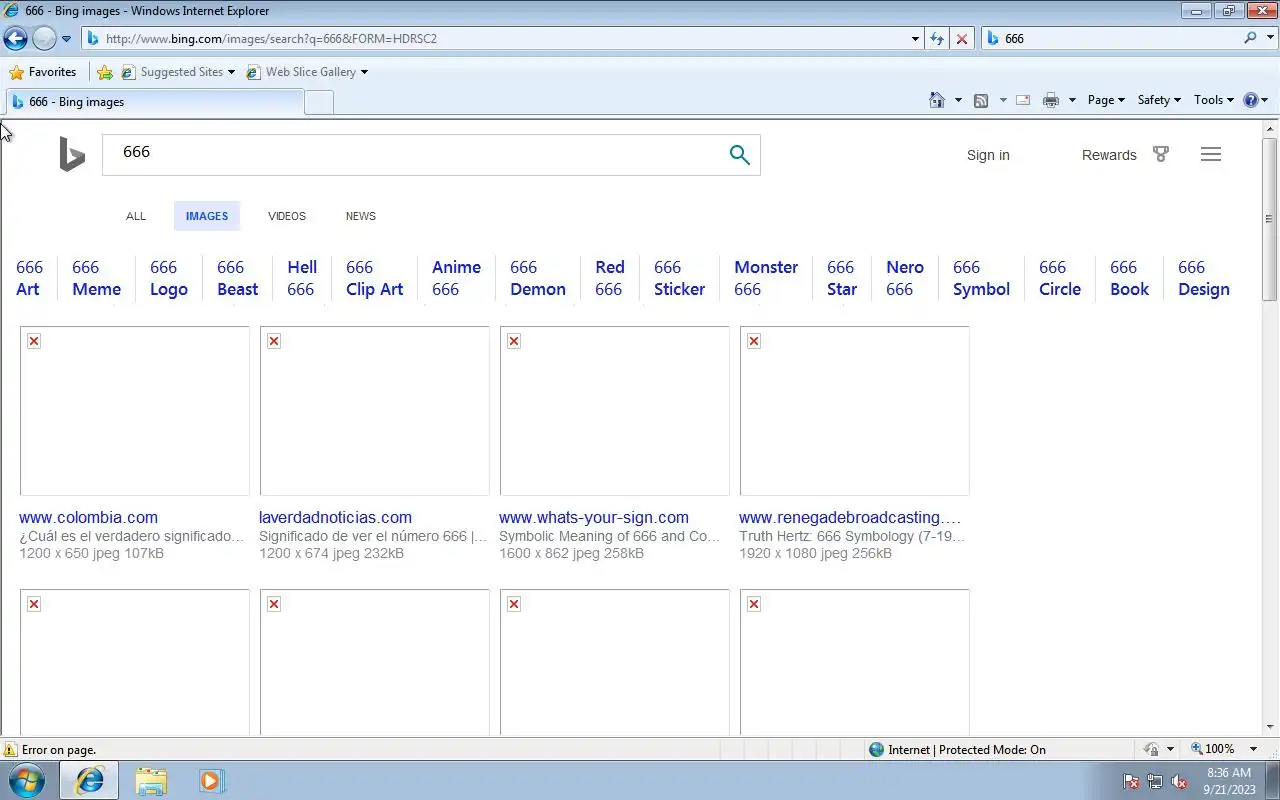Image resolution: width=1280 pixels, height=800 pixels.
Task: Click the www.whats-your-sign.com link
Action: pos(594,517)
